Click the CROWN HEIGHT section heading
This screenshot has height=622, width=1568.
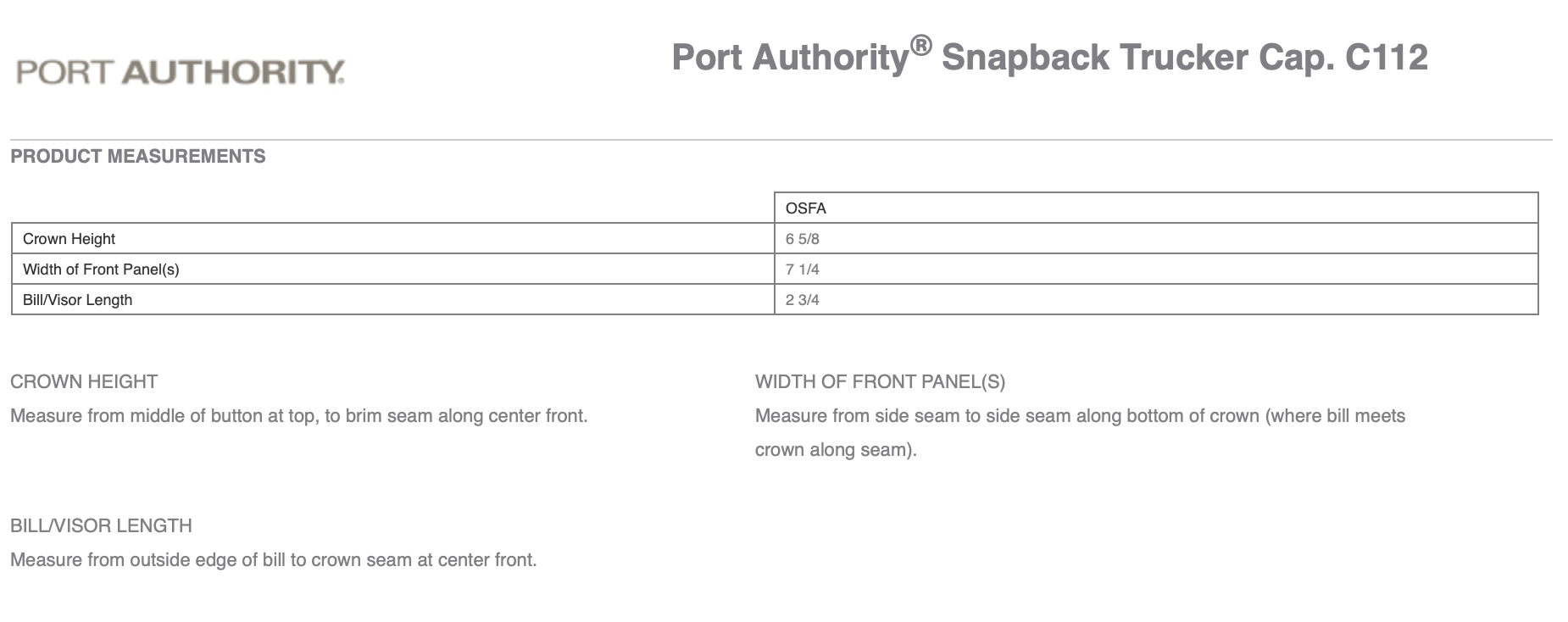pyautogui.click(x=84, y=381)
